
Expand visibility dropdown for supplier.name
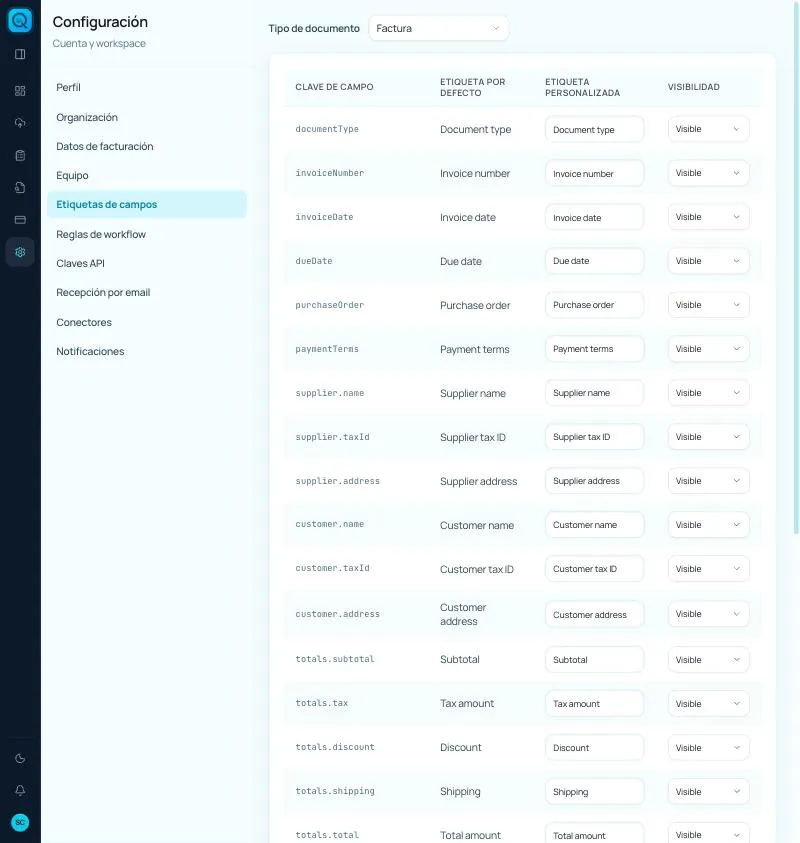[708, 393]
